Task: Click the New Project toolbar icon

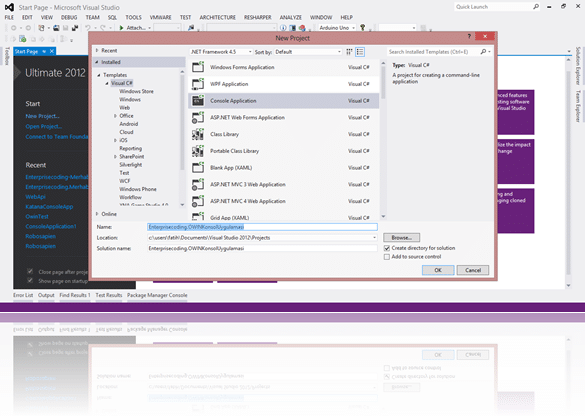Action: pyautogui.click(x=41, y=28)
